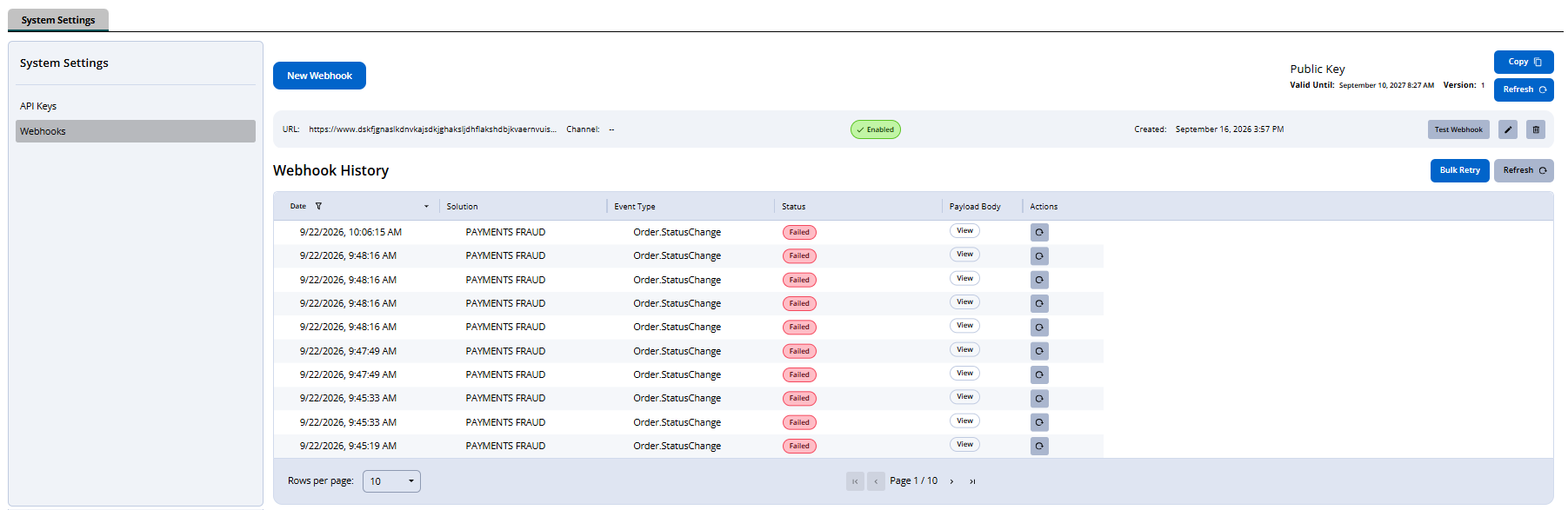Click 'Page 1 / 10' pagination label

tap(913, 481)
